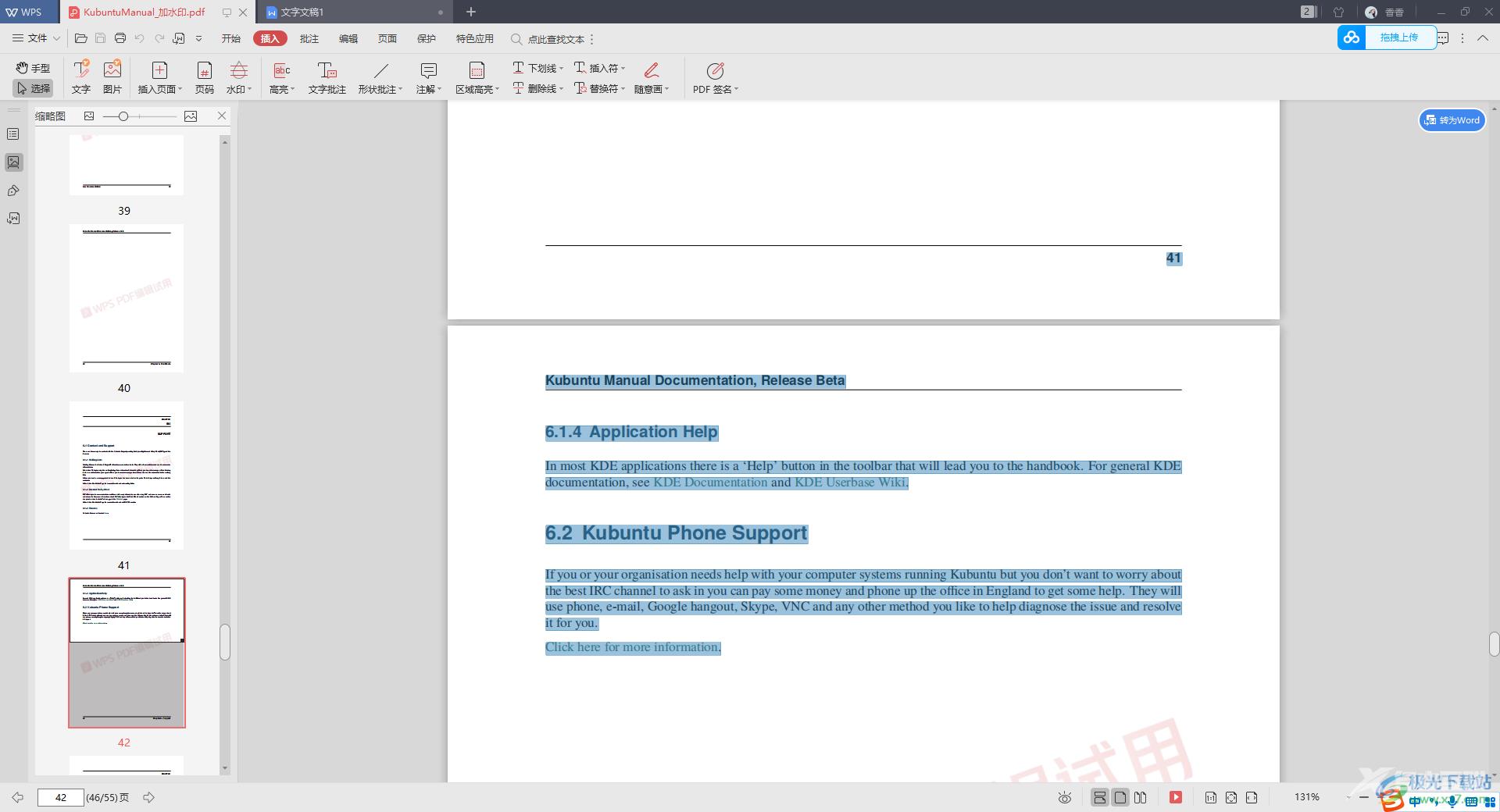Go to next page arrow
The image size is (1500, 812).
point(148,797)
